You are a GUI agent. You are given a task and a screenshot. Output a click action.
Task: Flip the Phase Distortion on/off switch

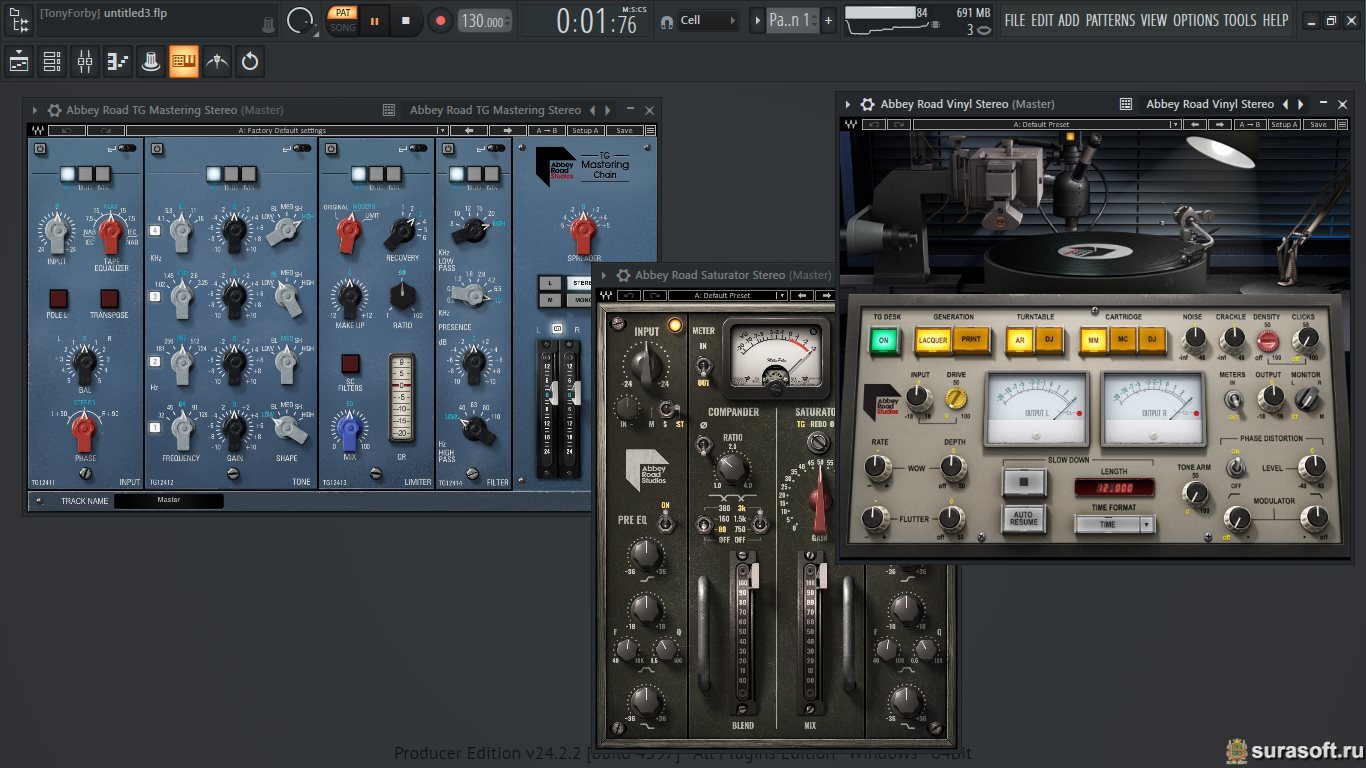tap(1236, 467)
